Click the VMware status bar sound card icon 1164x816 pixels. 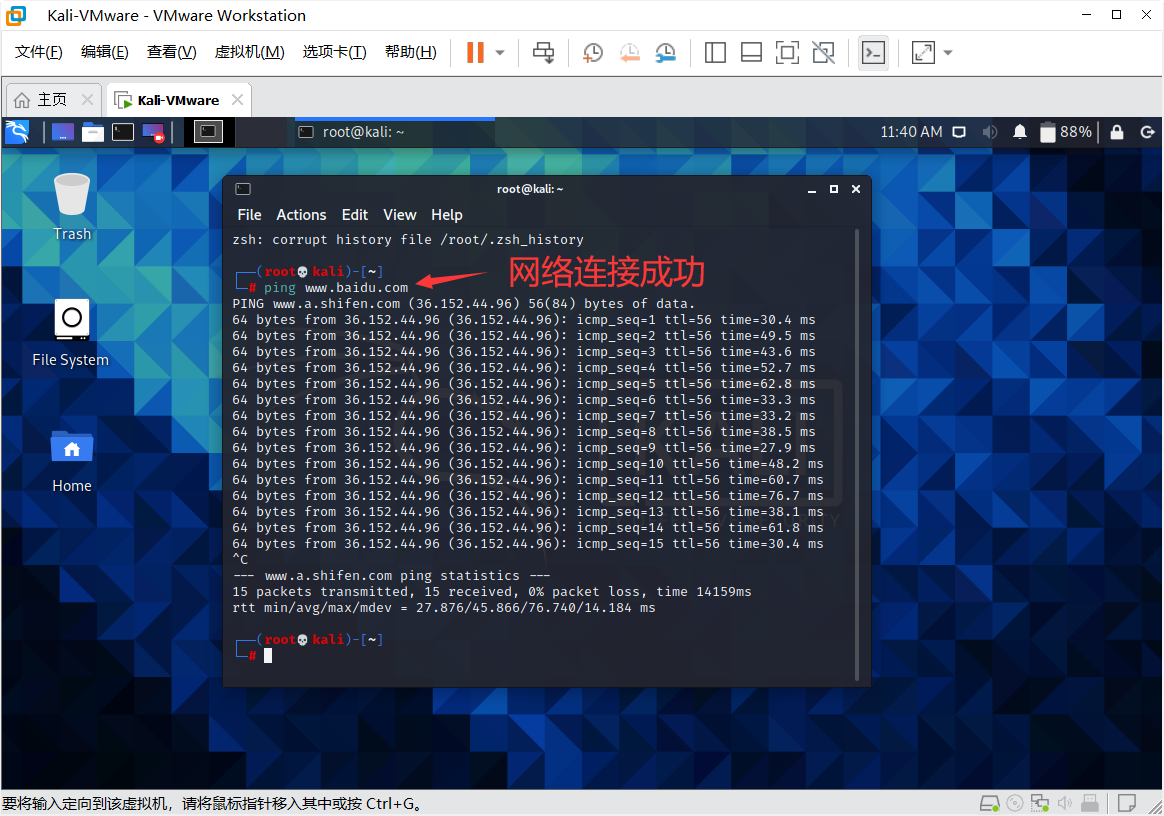point(1065,803)
